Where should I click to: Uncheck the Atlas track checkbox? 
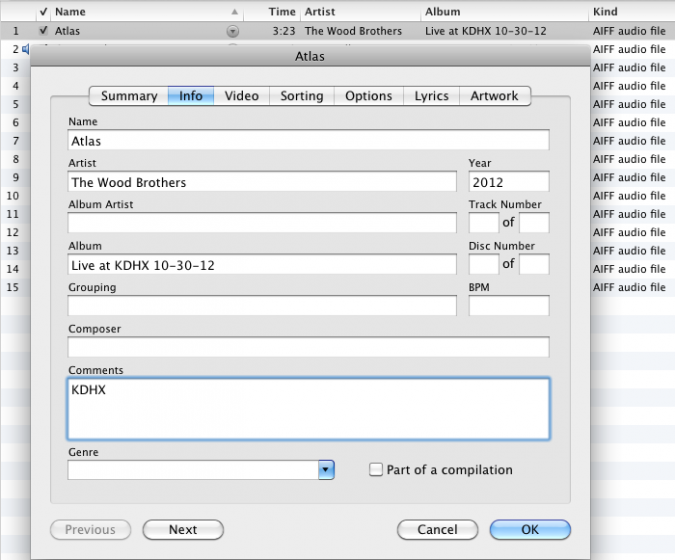[x=42, y=31]
